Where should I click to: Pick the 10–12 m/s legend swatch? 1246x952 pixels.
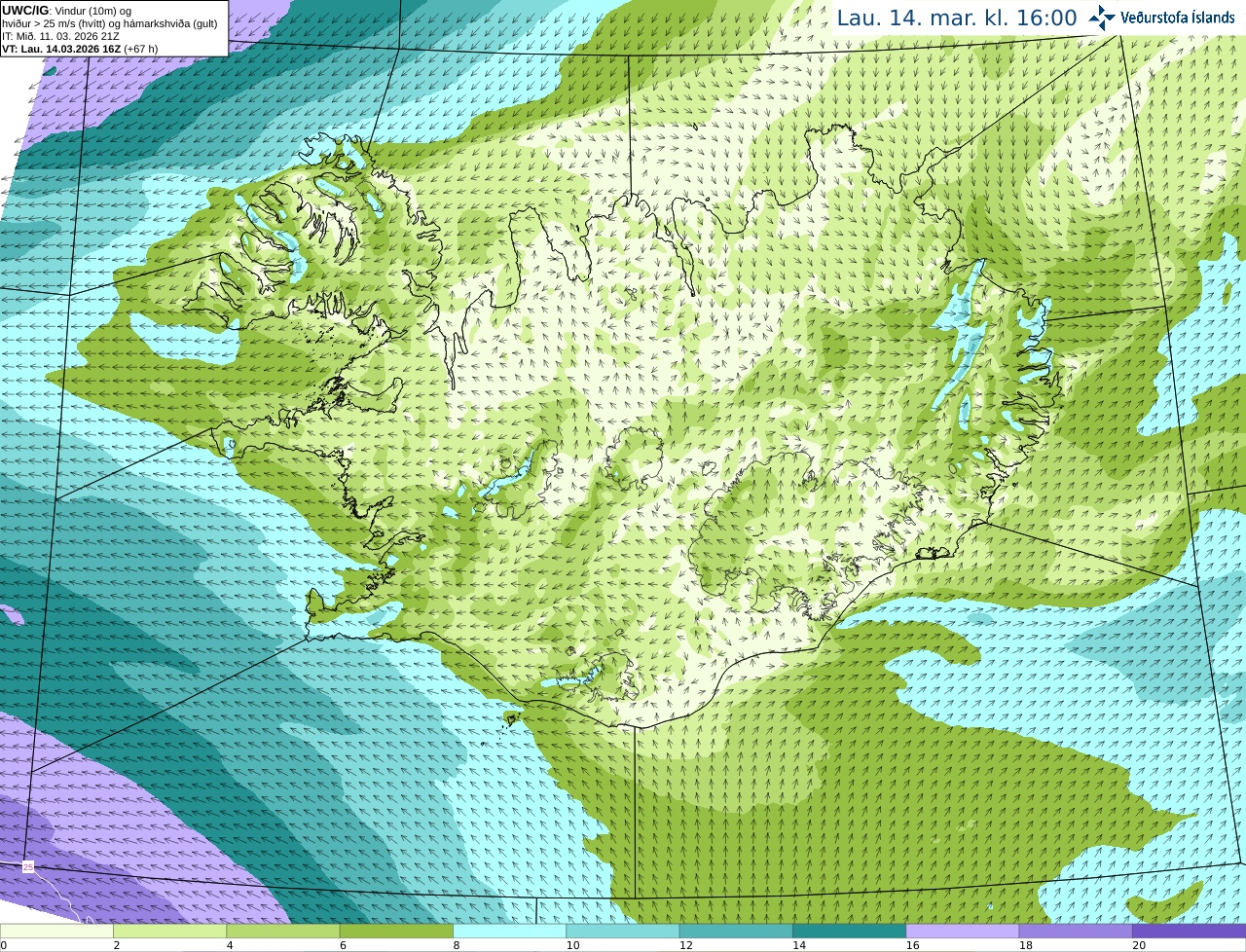click(x=623, y=932)
